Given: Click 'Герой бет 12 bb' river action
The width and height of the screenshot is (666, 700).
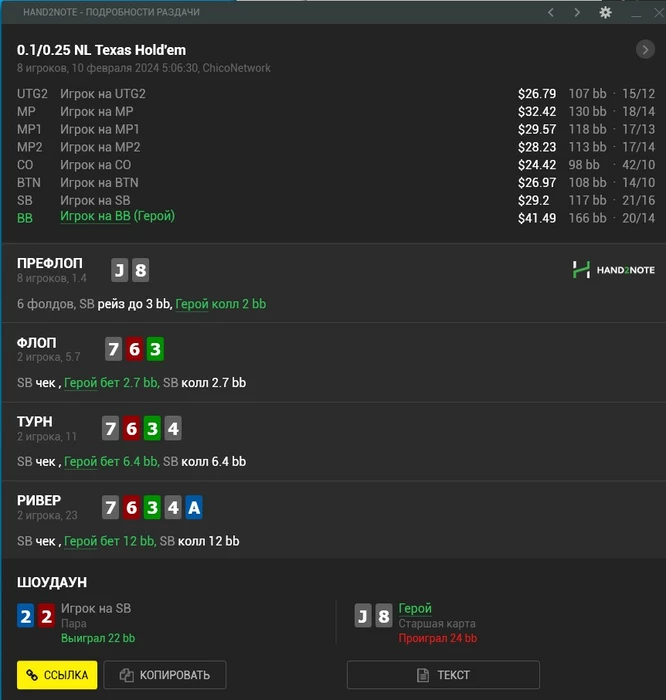Looking at the screenshot, I should point(109,541).
